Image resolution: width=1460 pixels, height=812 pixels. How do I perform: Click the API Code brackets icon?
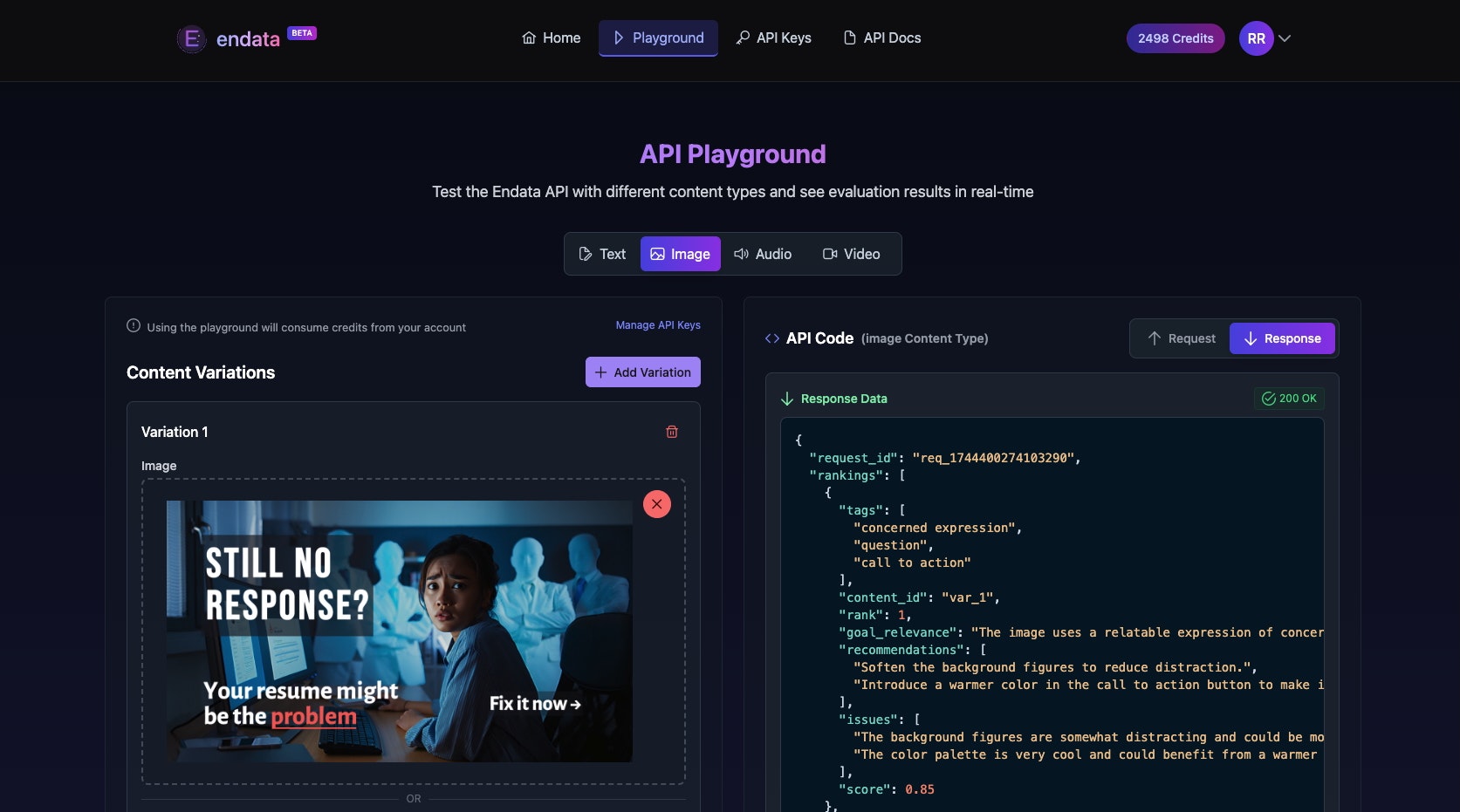(772, 338)
